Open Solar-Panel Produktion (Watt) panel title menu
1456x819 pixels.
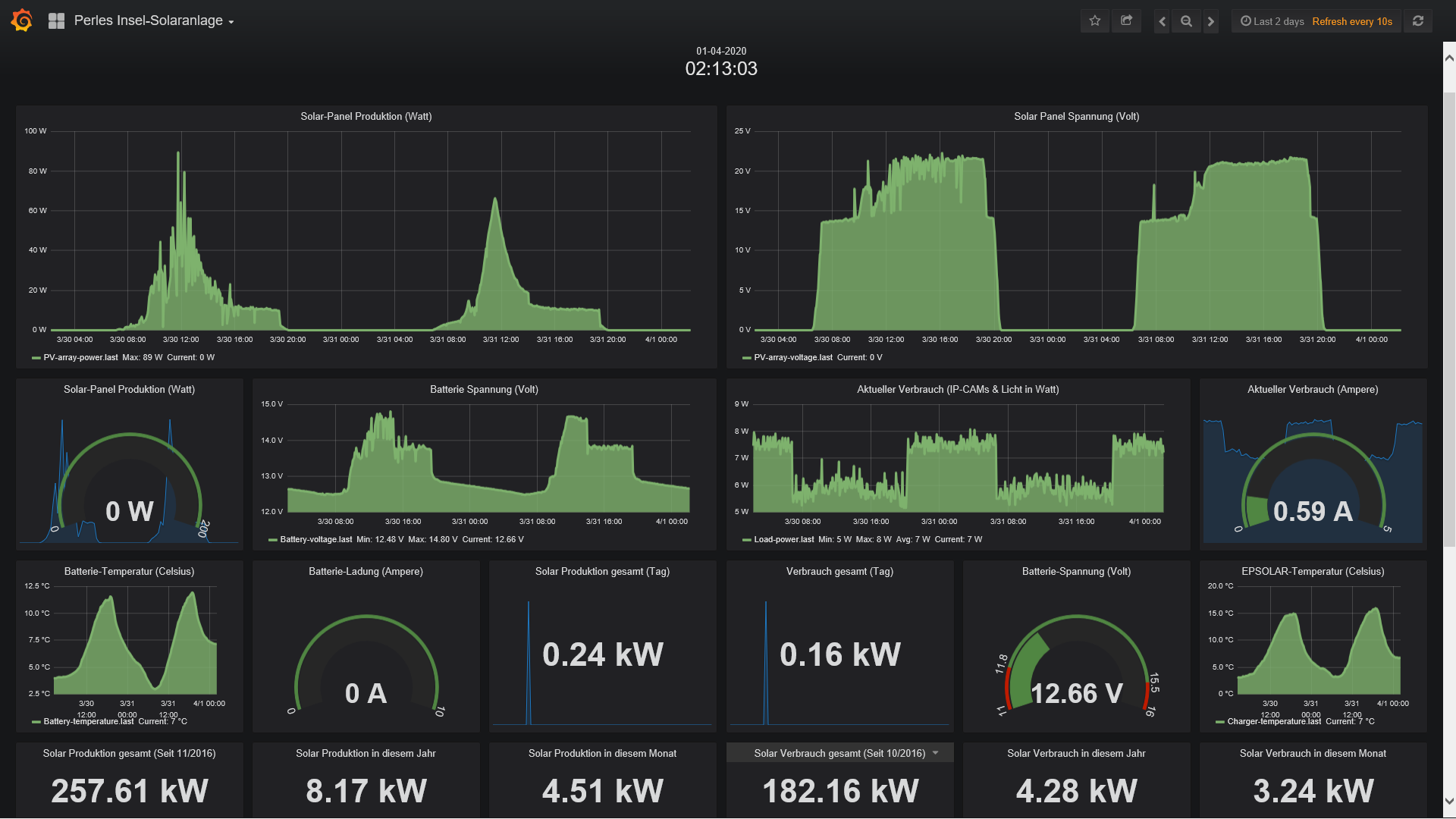coord(366,116)
